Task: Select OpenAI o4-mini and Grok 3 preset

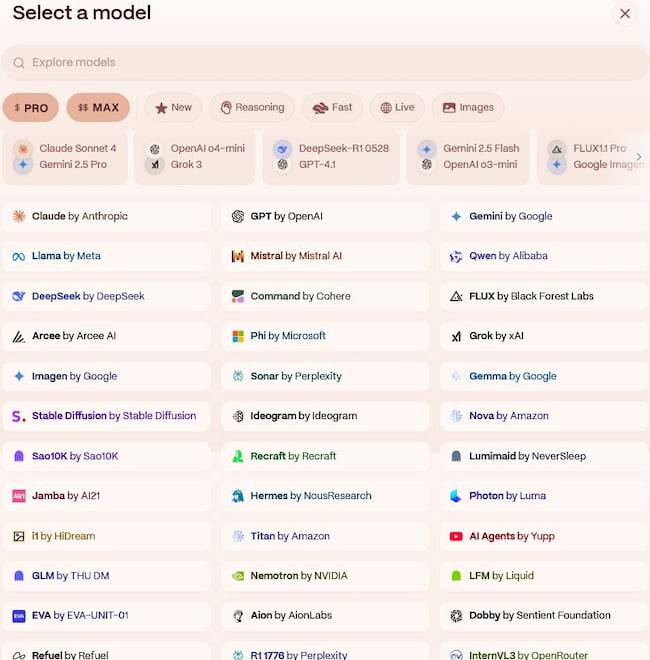Action: [x=194, y=157]
